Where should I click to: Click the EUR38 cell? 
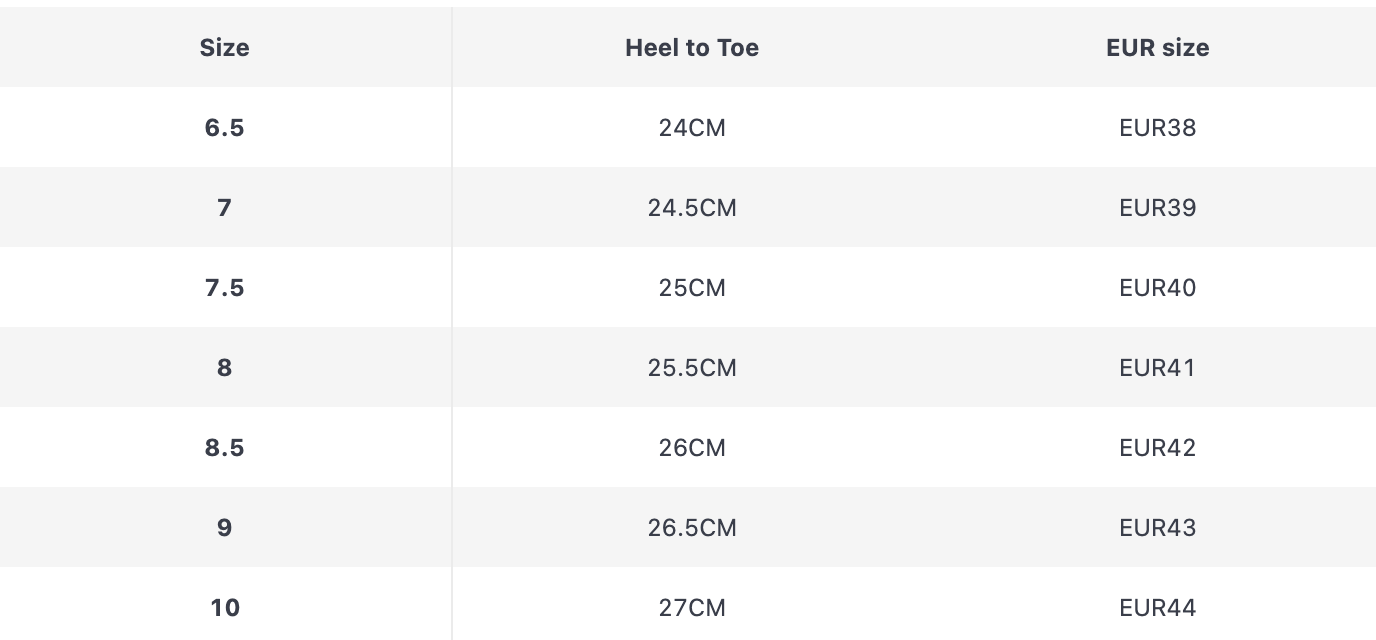point(1157,128)
